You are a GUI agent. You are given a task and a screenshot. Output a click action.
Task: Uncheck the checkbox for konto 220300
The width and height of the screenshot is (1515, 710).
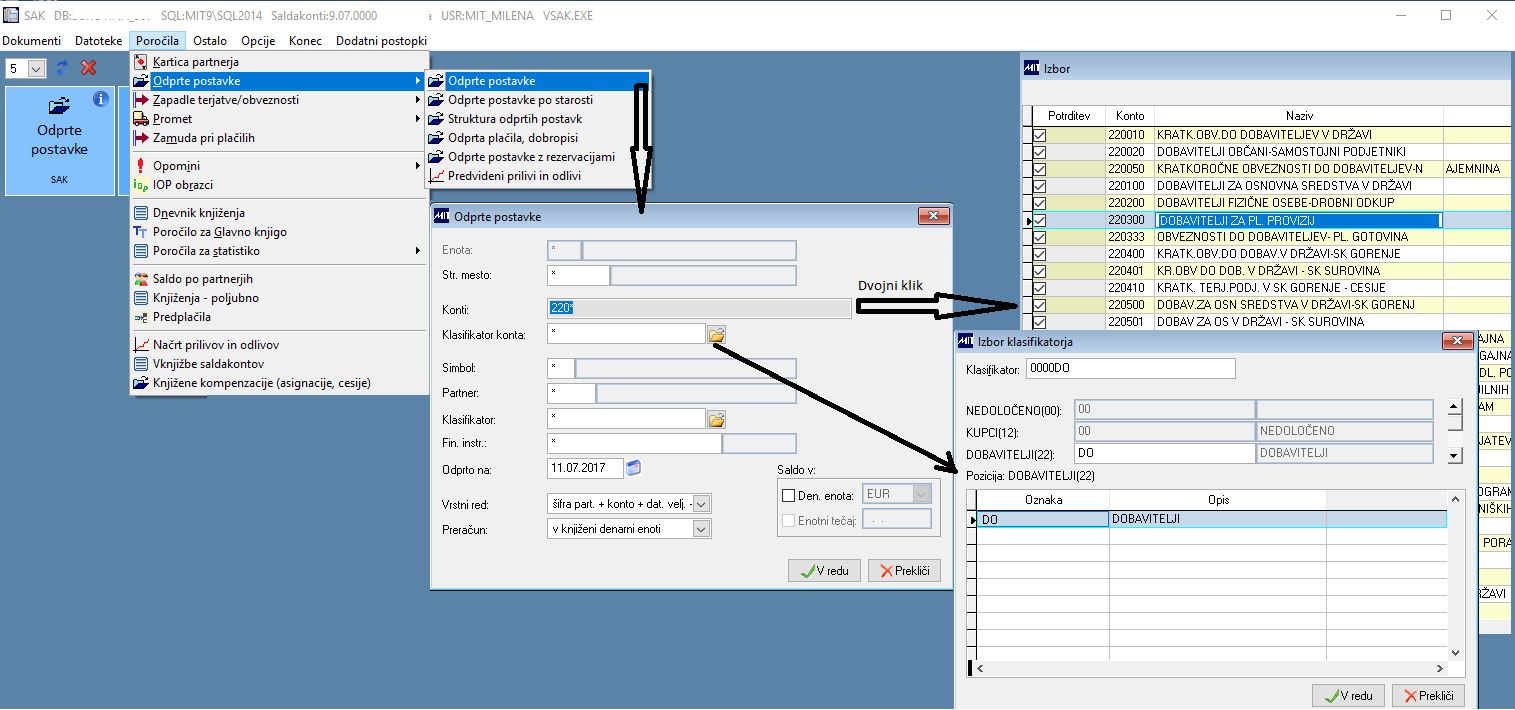pyautogui.click(x=1039, y=220)
